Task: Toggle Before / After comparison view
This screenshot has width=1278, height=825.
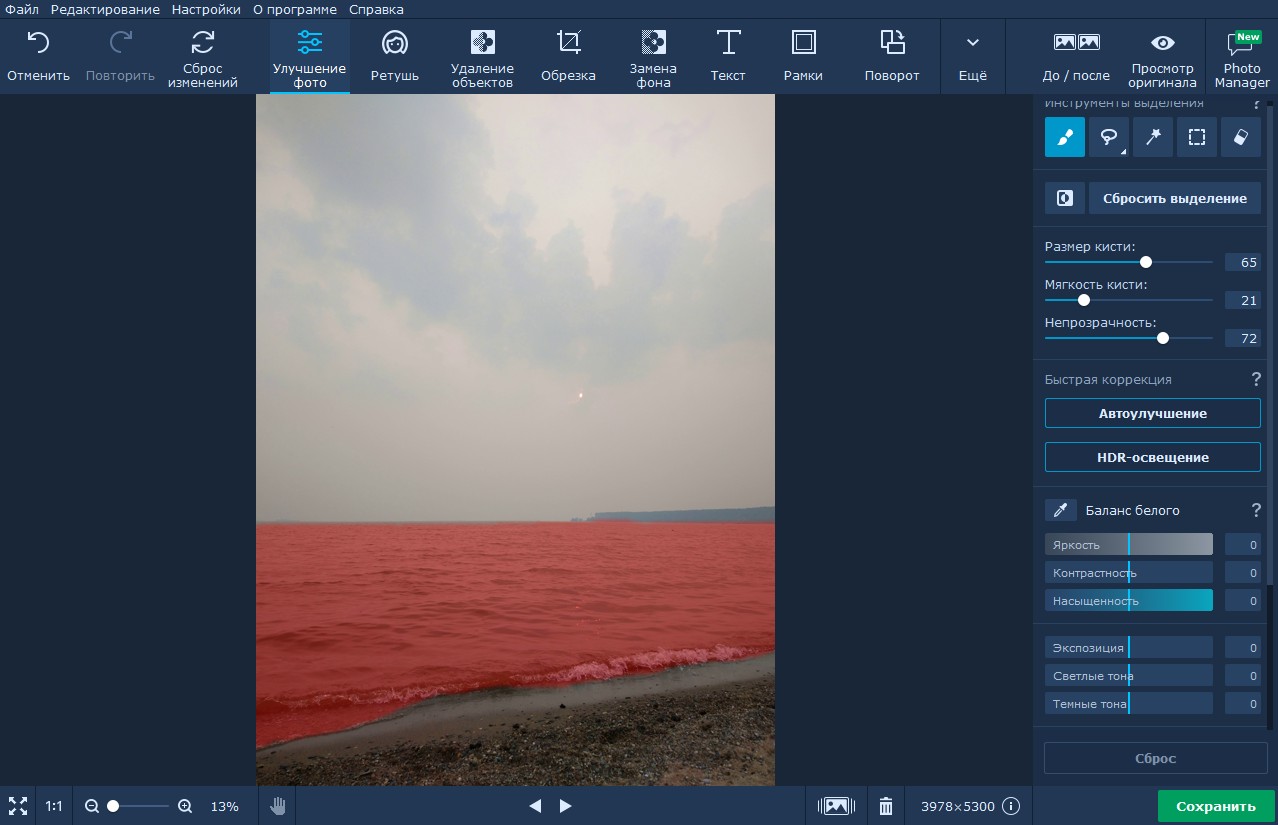Action: [x=1076, y=57]
